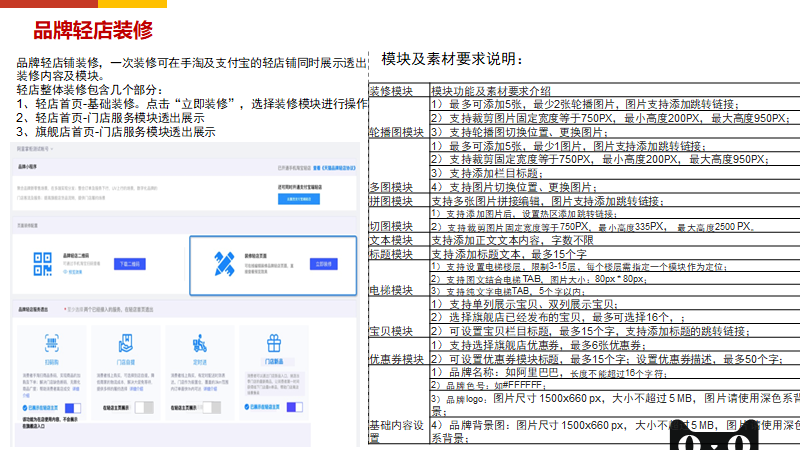800x450 pixels.
Task: Click the blue open Alipay light-store button
Action: pyautogui.click(x=299, y=199)
